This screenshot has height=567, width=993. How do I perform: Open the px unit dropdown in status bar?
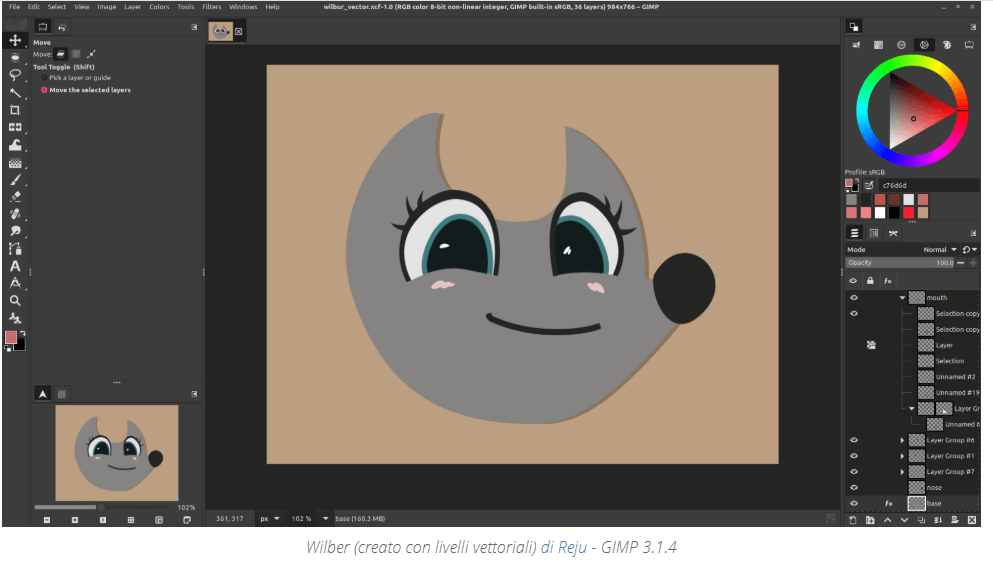[270, 519]
